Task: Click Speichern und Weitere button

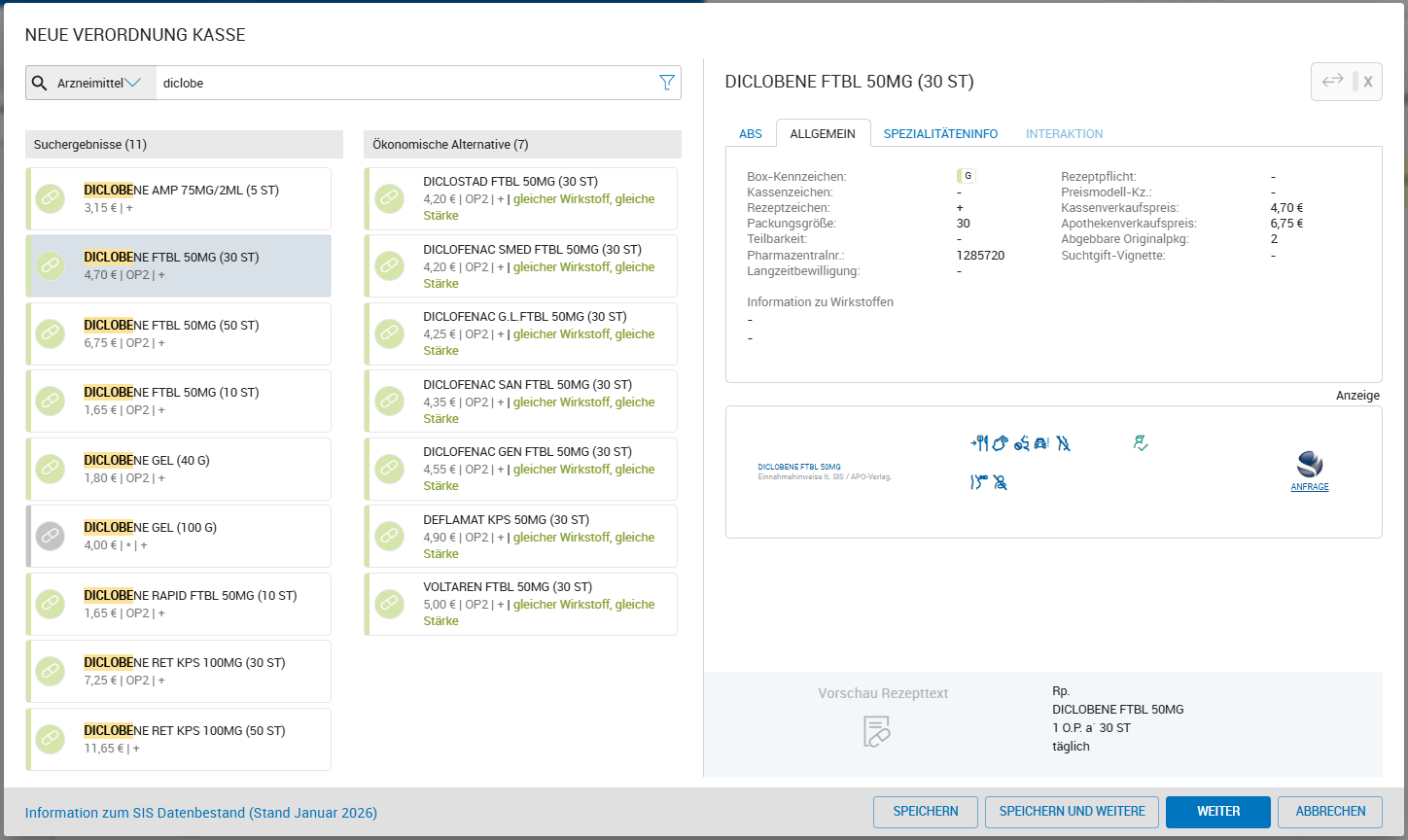Action: tap(1072, 811)
